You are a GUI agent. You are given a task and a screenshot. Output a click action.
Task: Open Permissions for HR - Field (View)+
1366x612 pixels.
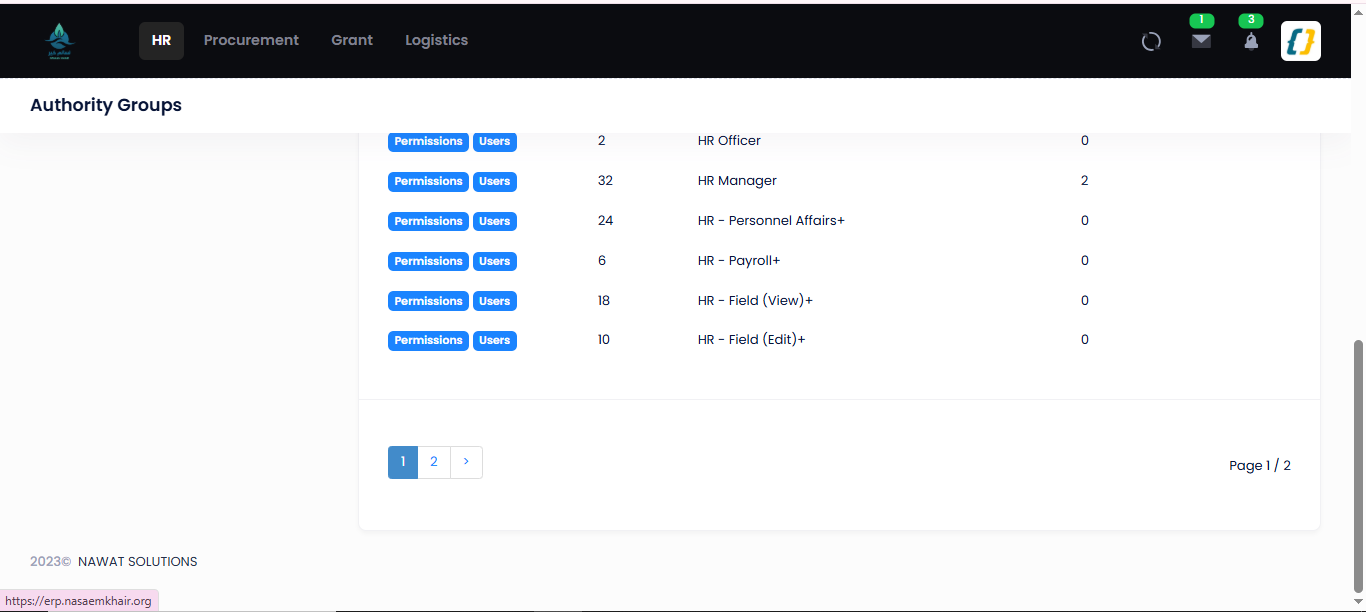[x=428, y=301]
